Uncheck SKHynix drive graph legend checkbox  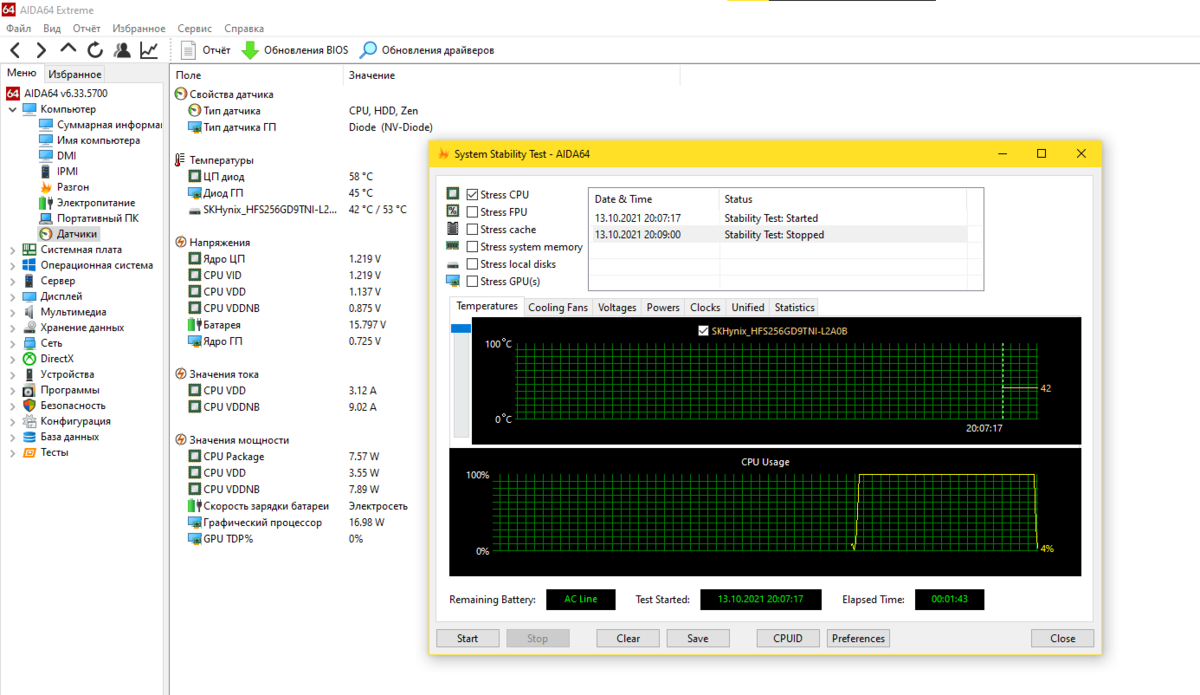(702, 330)
